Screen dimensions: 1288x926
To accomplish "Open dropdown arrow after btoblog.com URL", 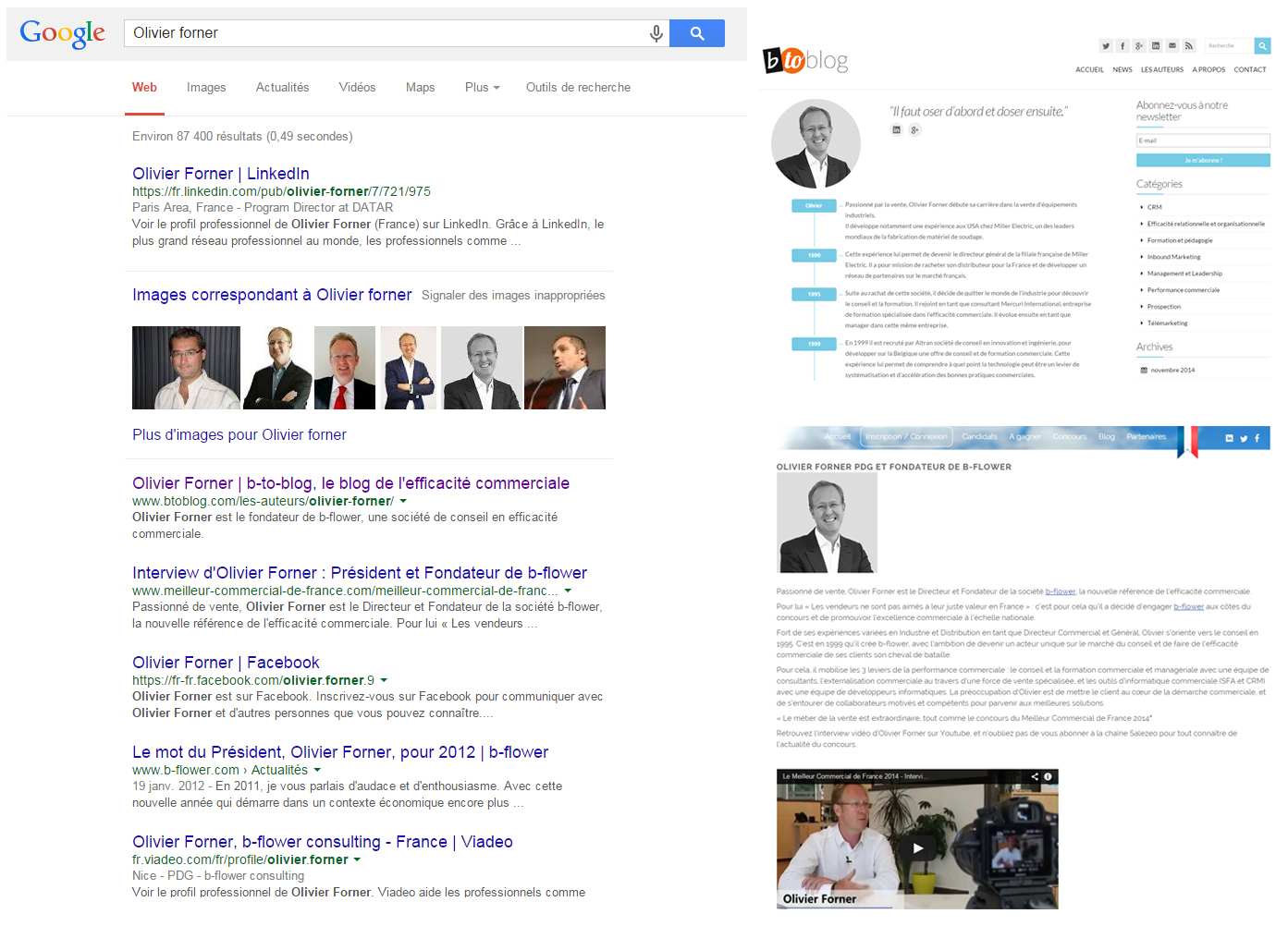I will 403,501.
